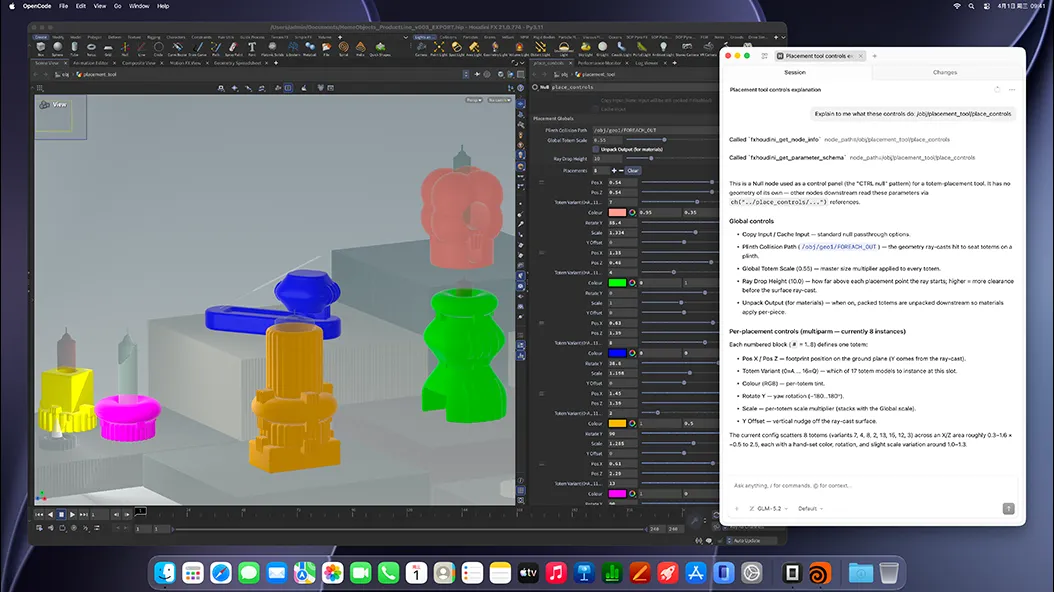The image size is (1054, 592).
Task: Play the timeline forward
Action: [x=73, y=515]
